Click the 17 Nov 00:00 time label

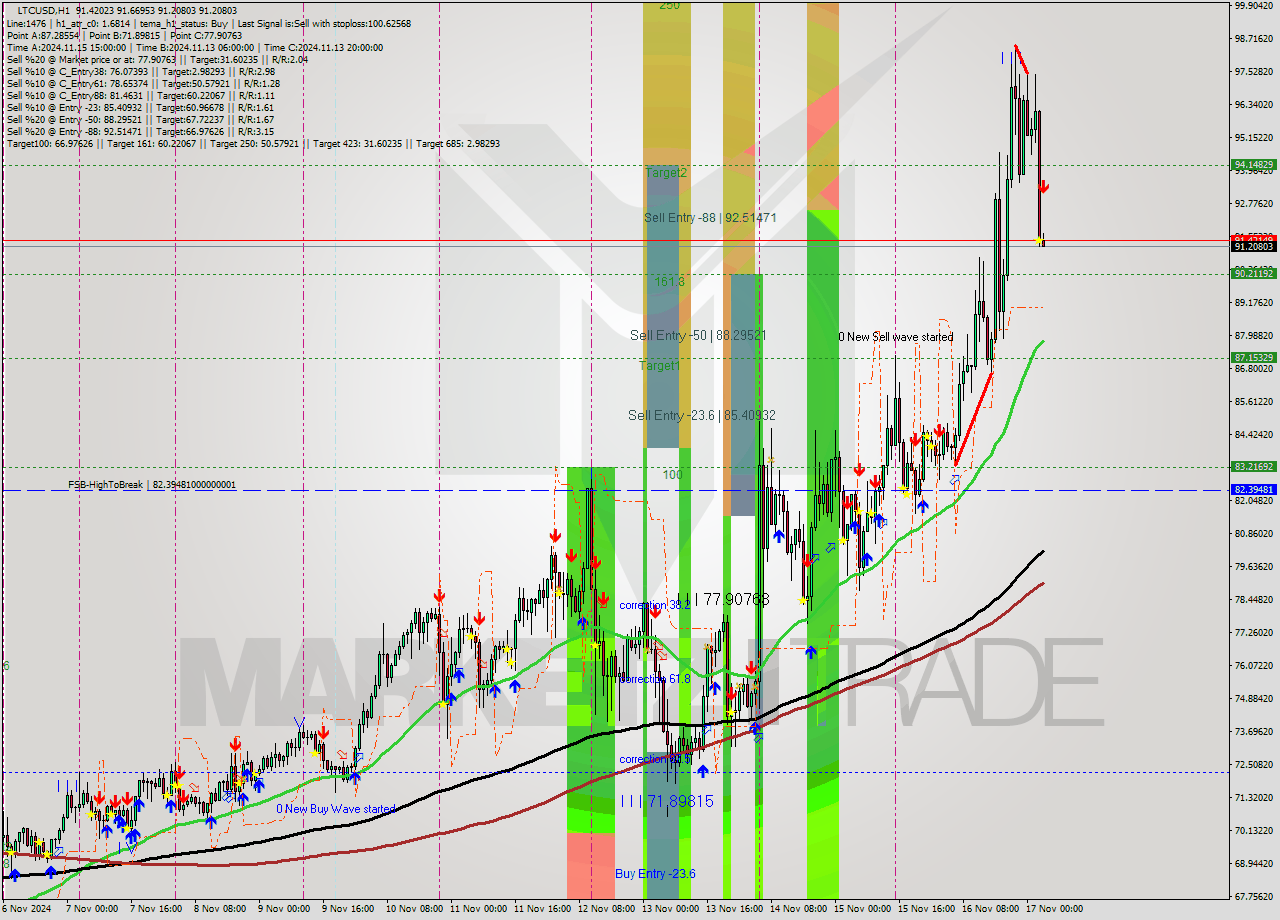(1054, 909)
